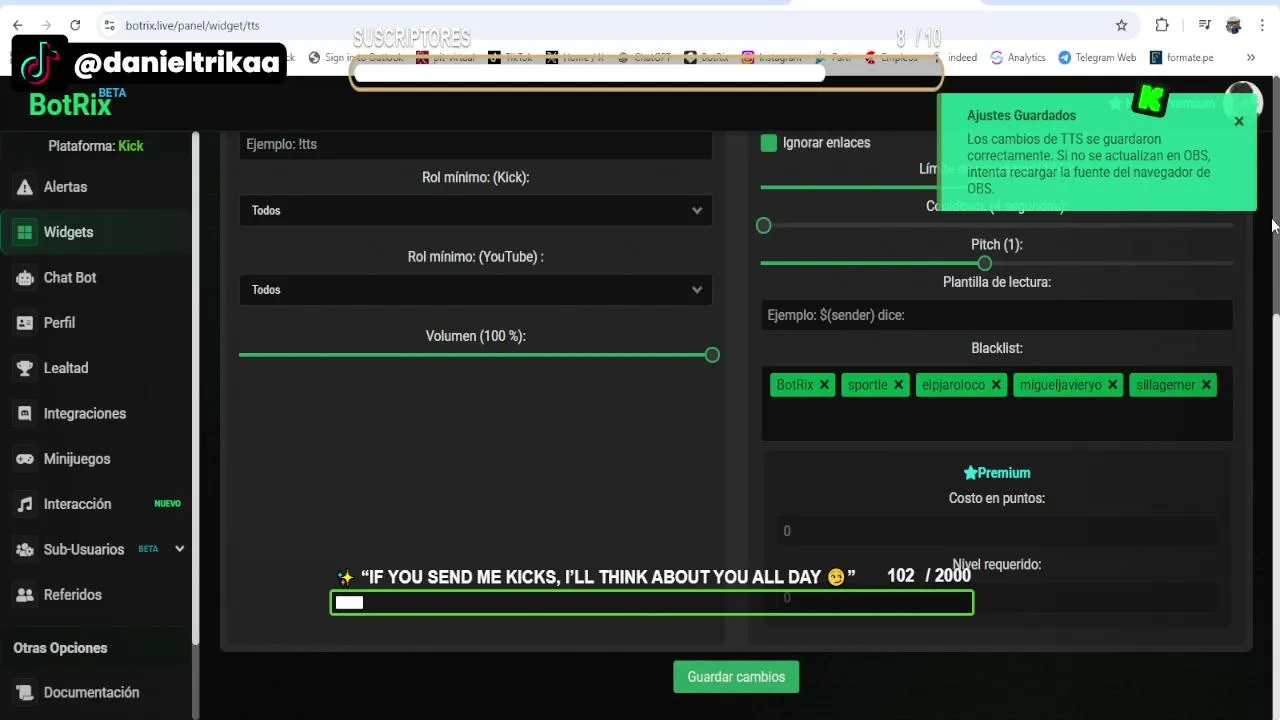Click the 'Ejemplo: !tts' command input

476,145
